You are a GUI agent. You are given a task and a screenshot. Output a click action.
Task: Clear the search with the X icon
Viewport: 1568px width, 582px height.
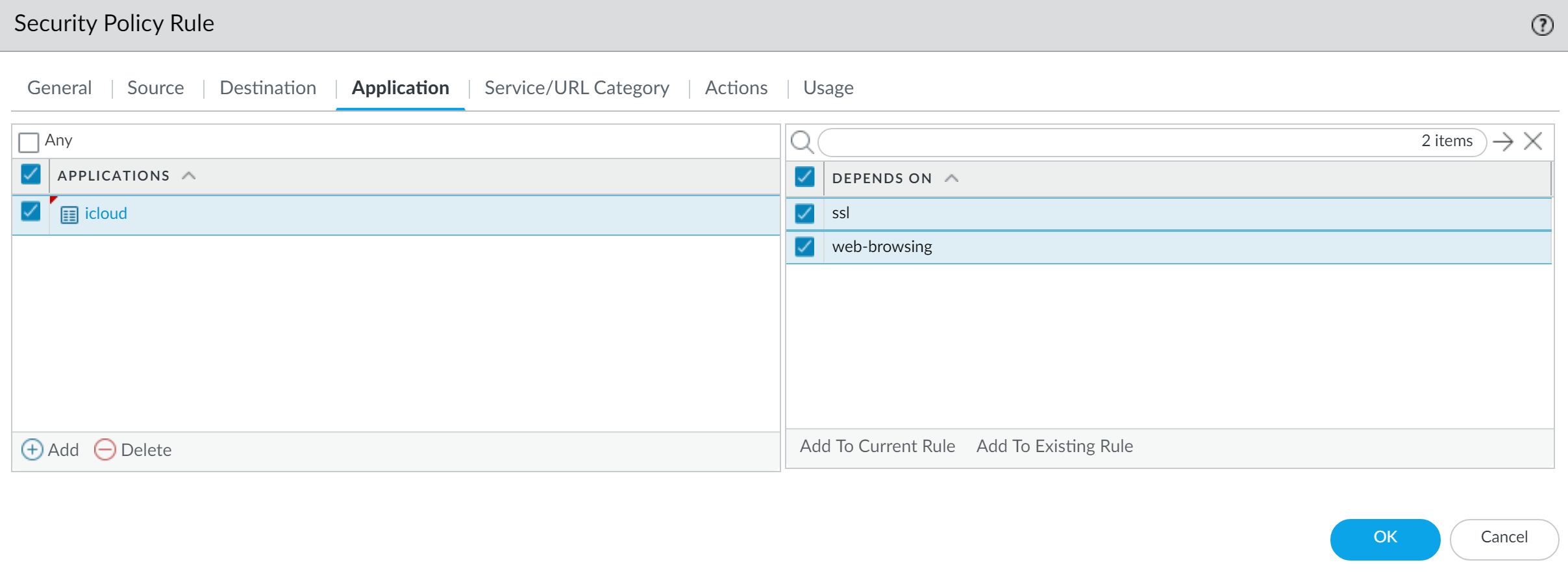coord(1533,142)
